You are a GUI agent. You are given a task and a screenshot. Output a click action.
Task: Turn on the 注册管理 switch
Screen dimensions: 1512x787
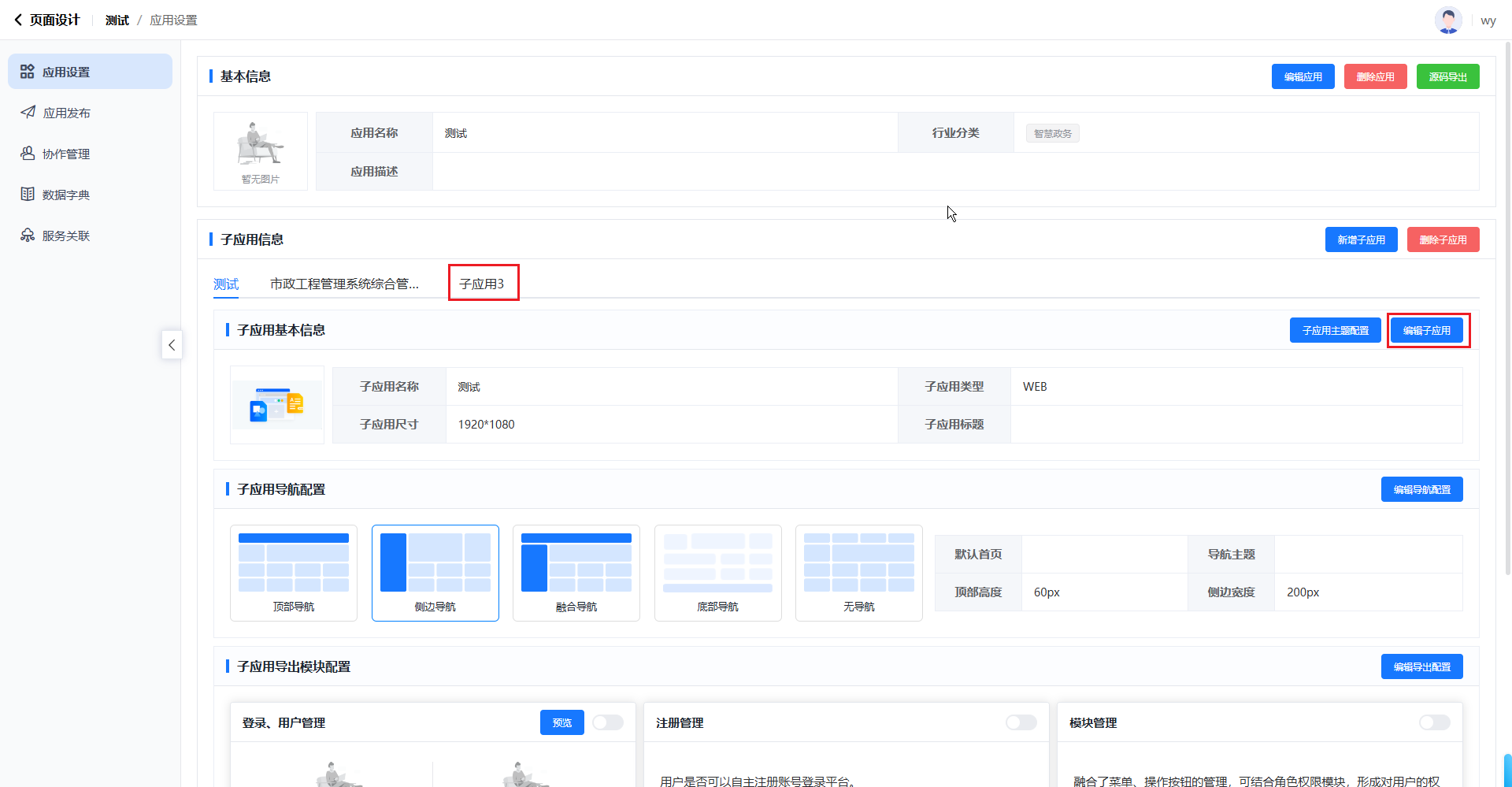pos(1021,722)
